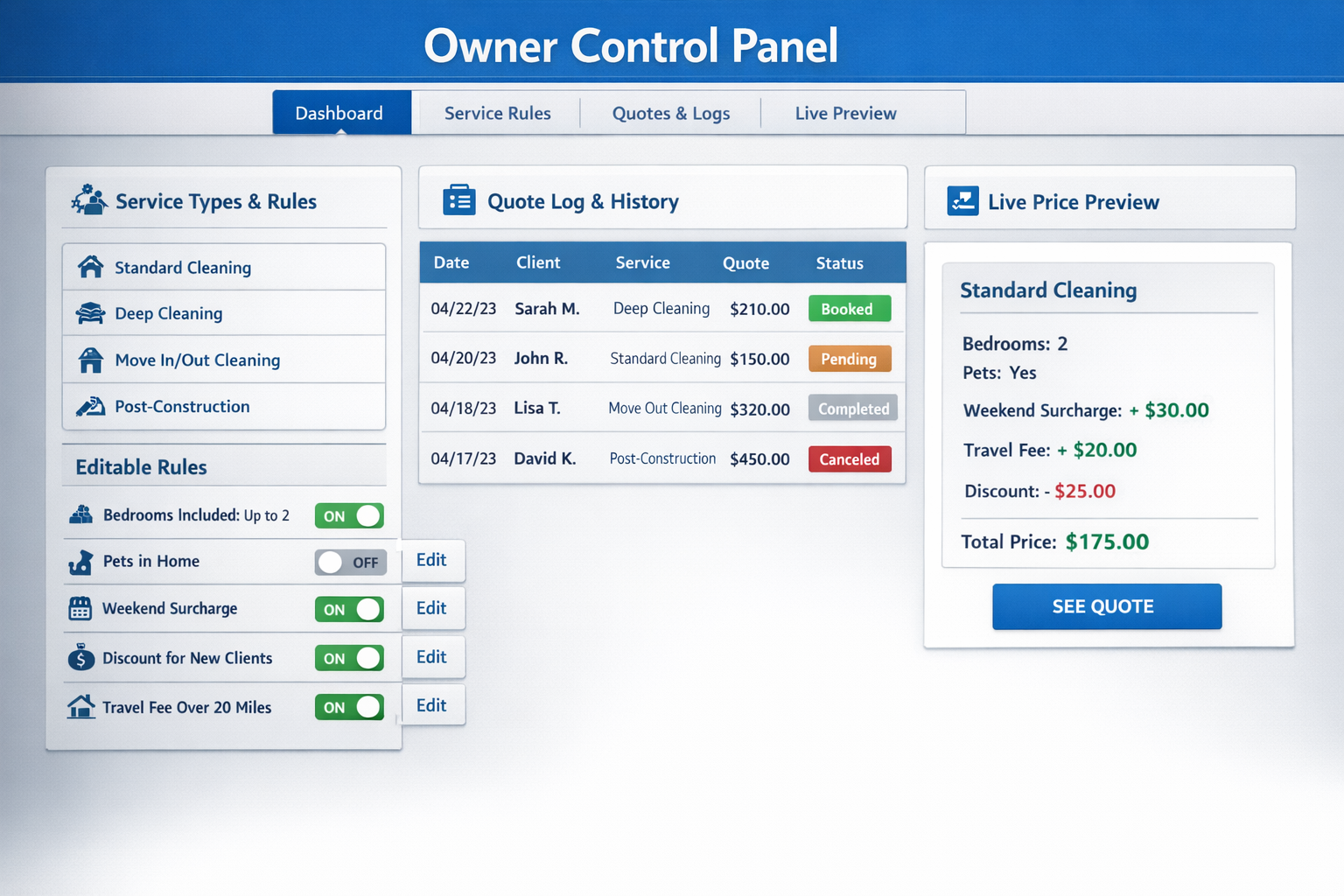The image size is (1344, 896).
Task: Disable Bedrooms Included rule
Action: coord(349,515)
